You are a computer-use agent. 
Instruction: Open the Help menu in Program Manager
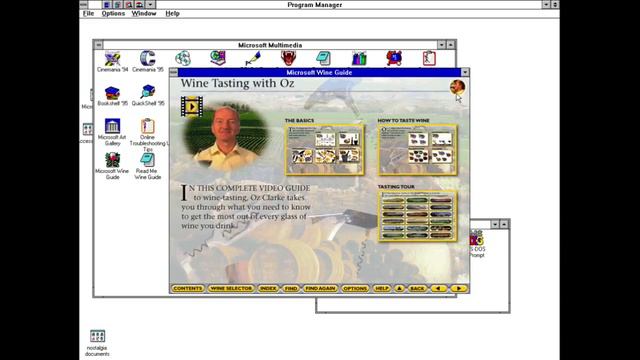(x=172, y=13)
